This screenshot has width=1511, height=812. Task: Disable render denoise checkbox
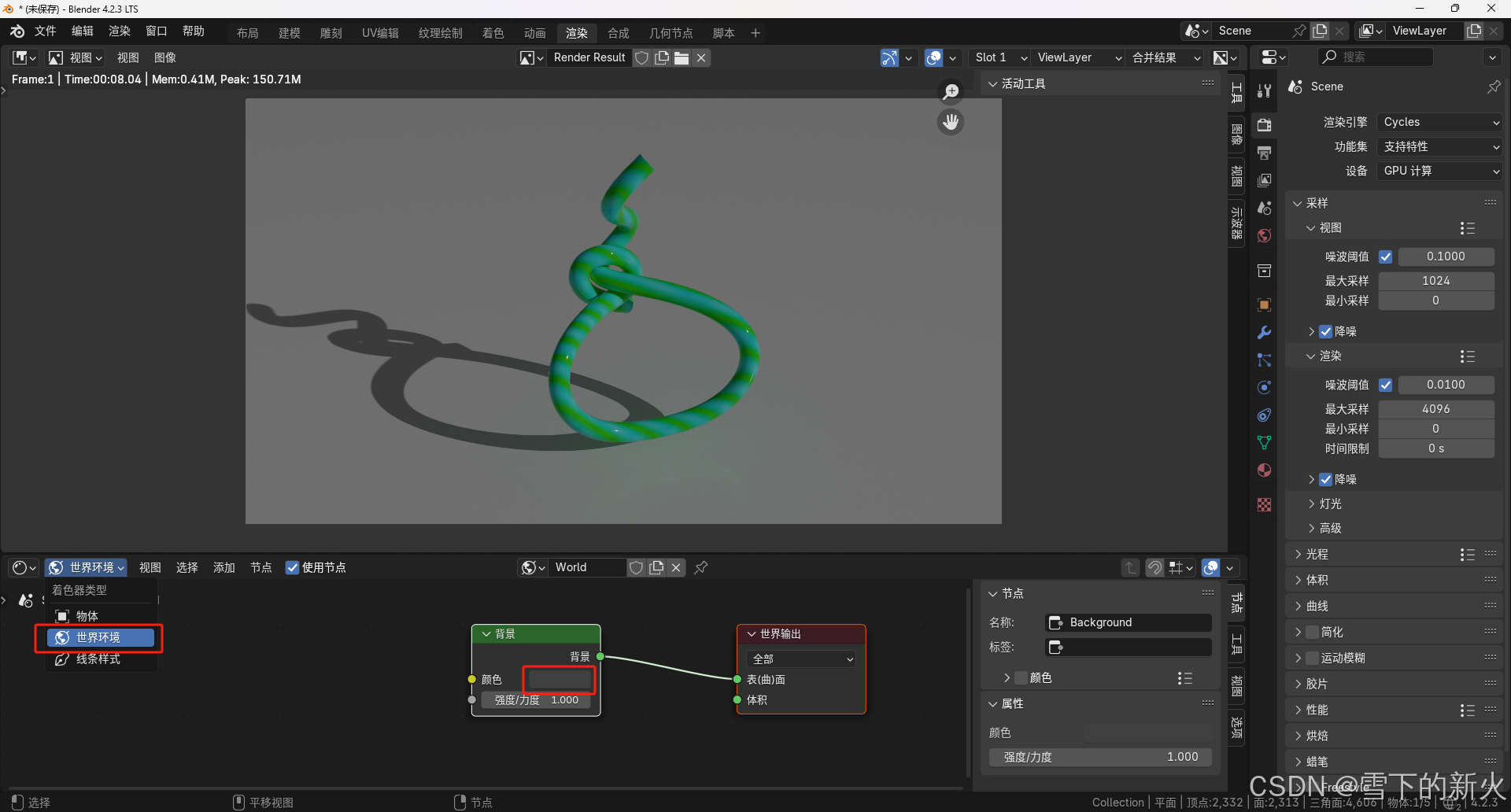1326,479
